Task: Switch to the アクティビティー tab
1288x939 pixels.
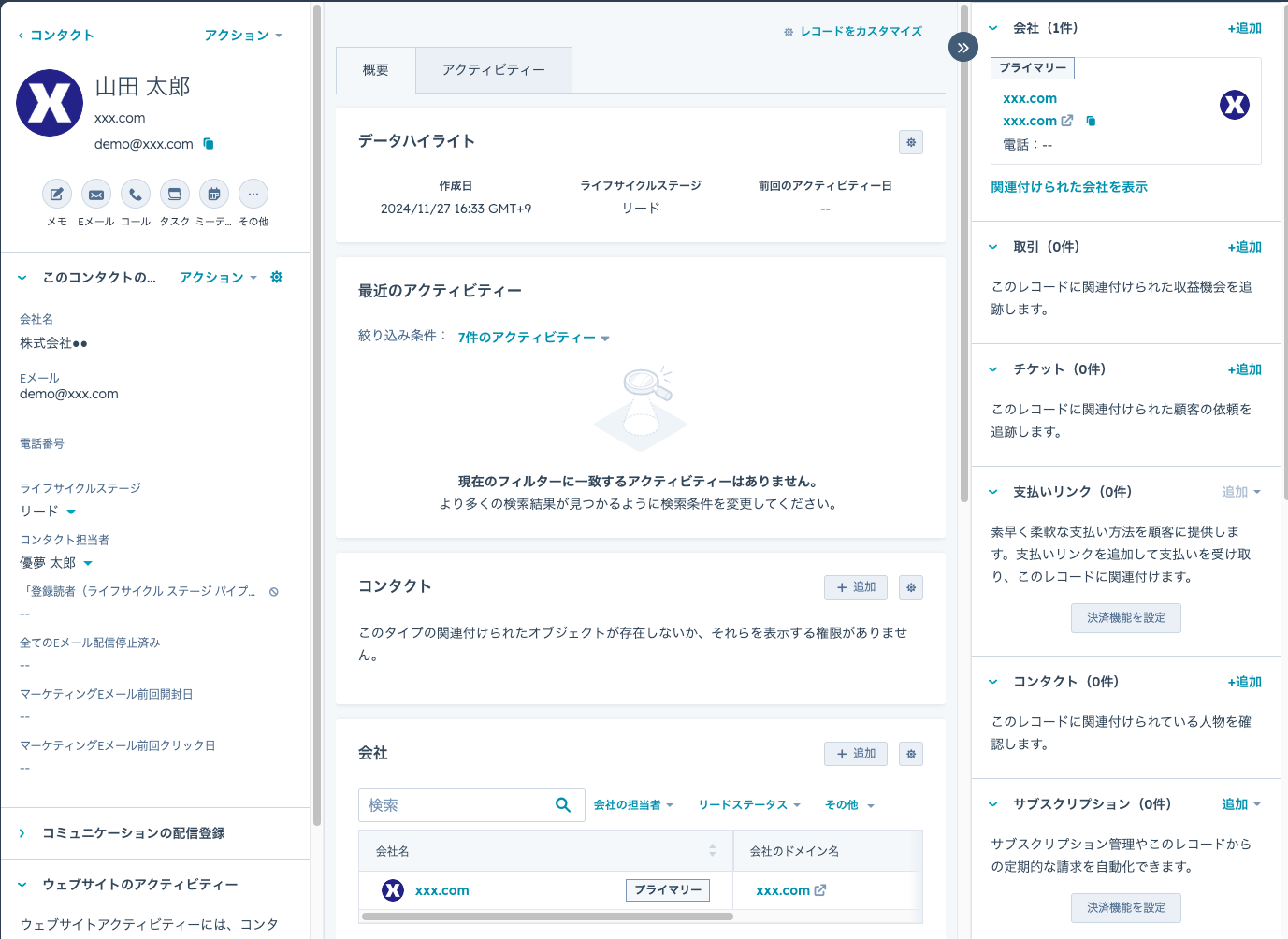Action: pyautogui.click(x=493, y=70)
